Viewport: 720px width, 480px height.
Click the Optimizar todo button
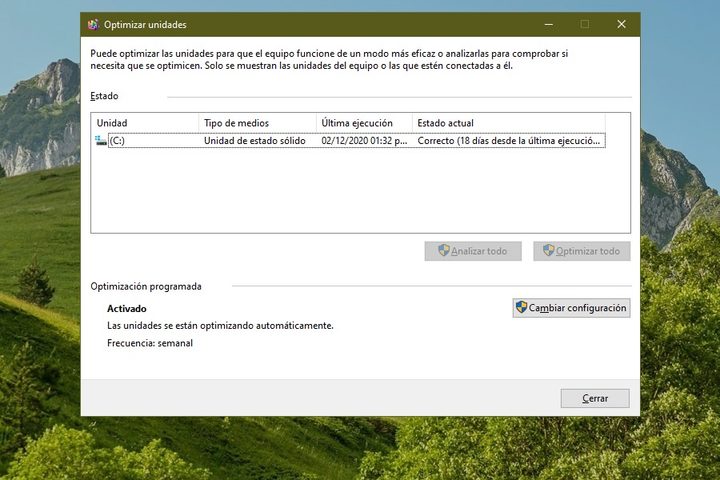click(x=582, y=251)
